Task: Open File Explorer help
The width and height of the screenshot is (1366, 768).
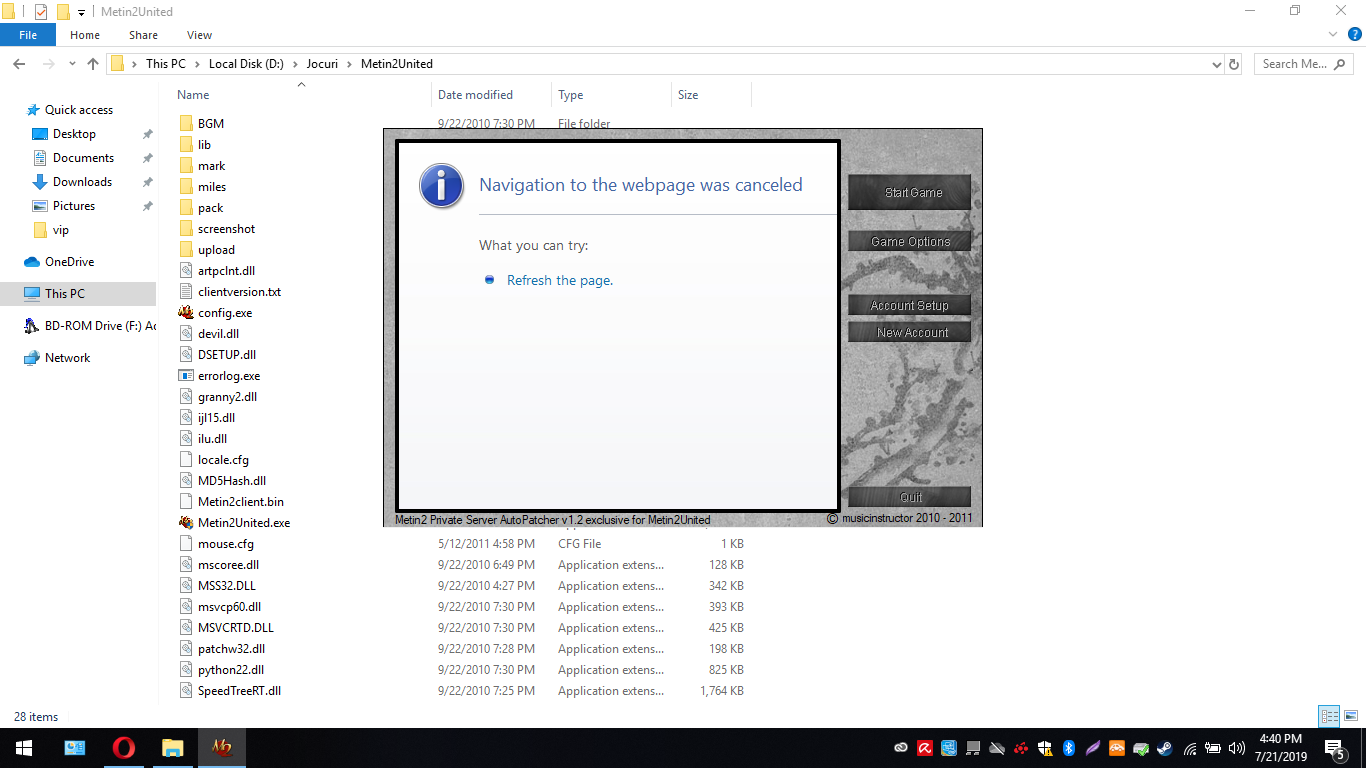Action: (1355, 34)
